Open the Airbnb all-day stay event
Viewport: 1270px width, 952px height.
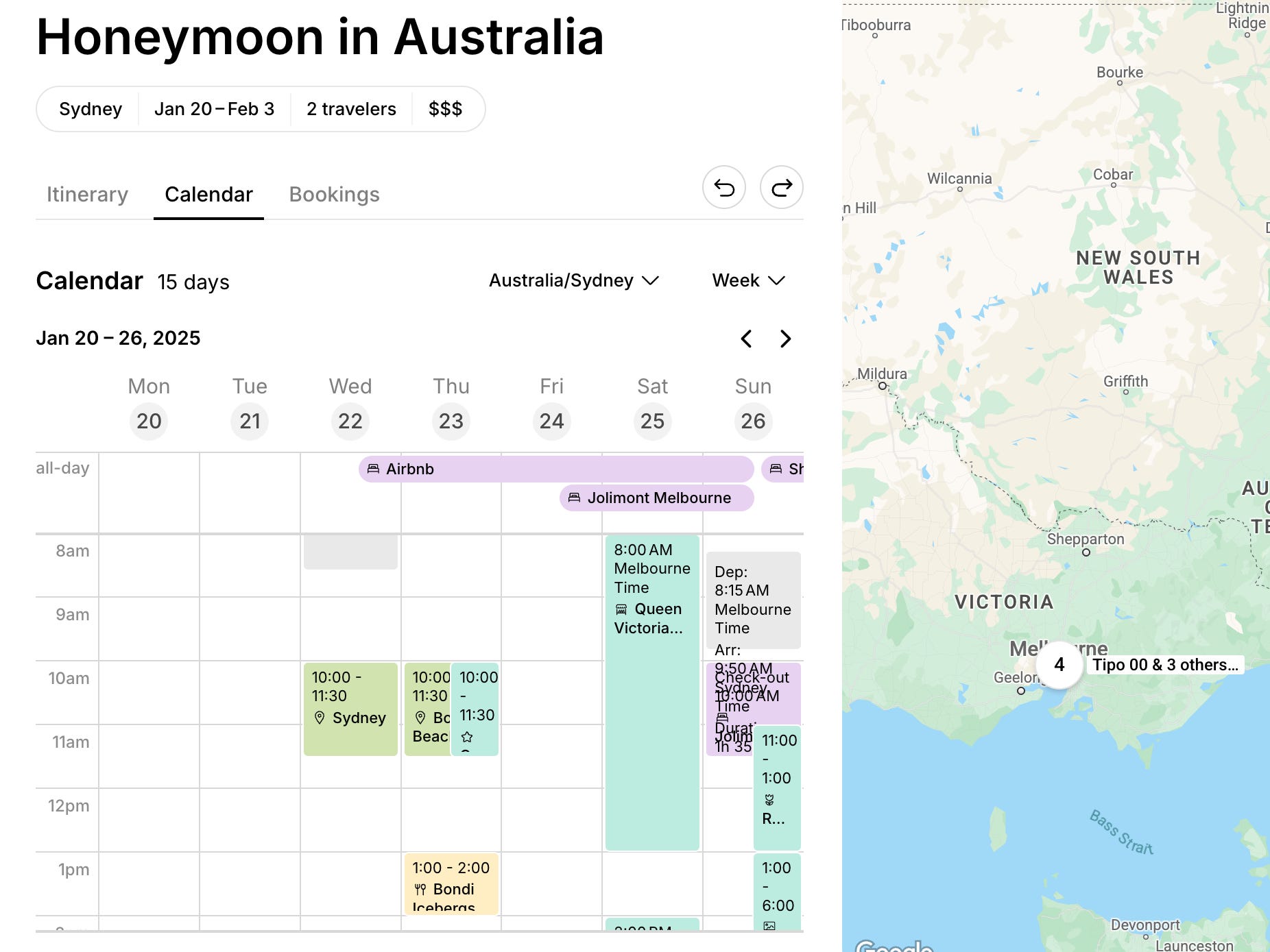(x=556, y=469)
